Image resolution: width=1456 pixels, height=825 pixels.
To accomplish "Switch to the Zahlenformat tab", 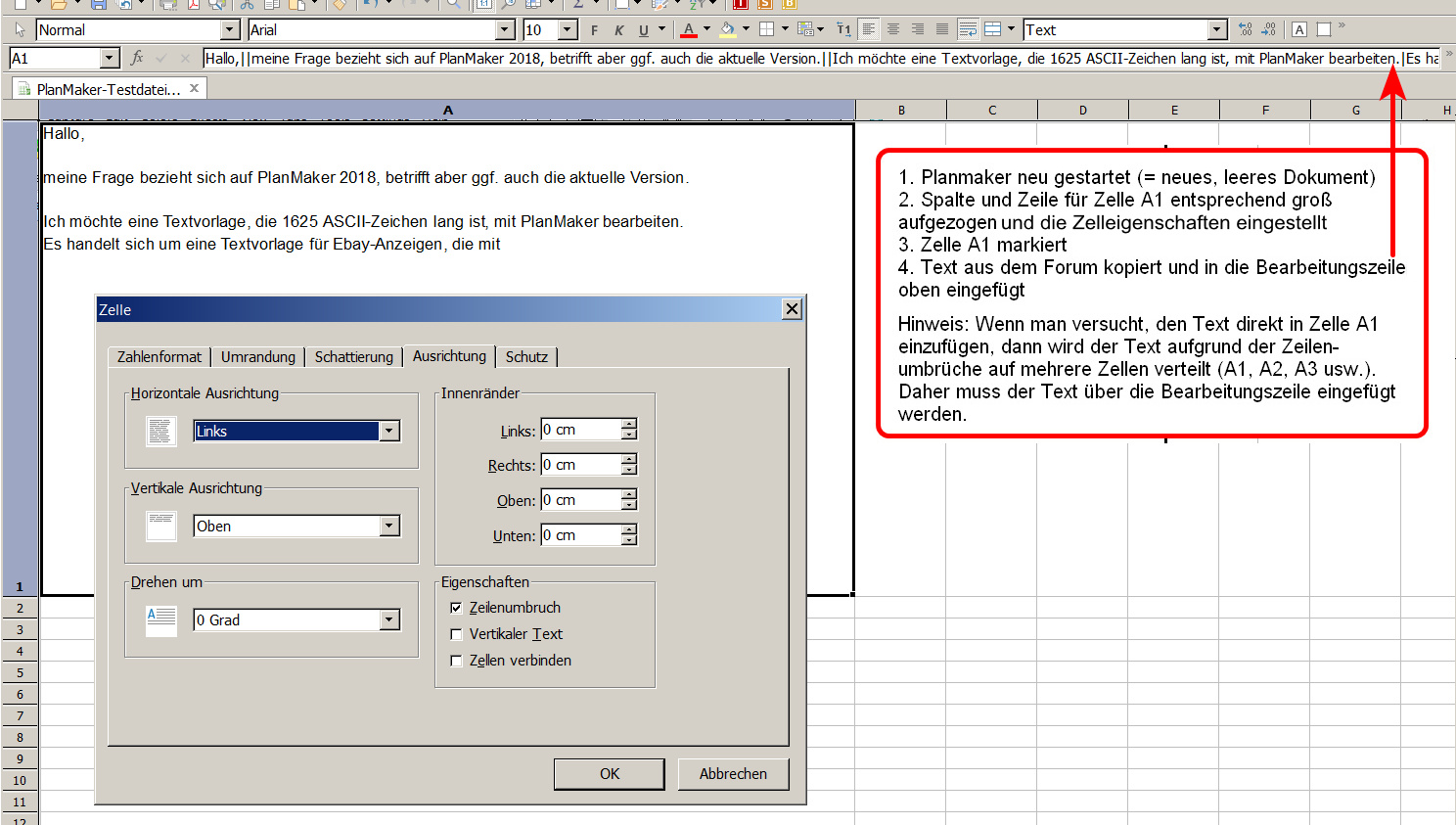I will tap(159, 357).
